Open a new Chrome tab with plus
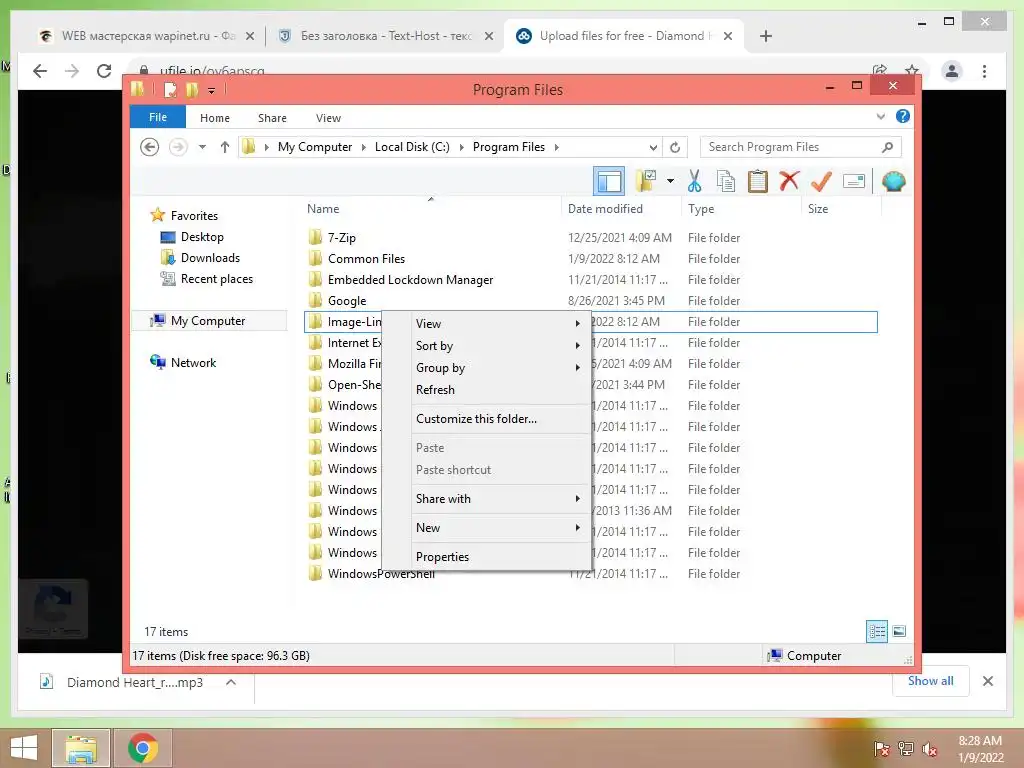The width and height of the screenshot is (1024, 768). click(765, 36)
